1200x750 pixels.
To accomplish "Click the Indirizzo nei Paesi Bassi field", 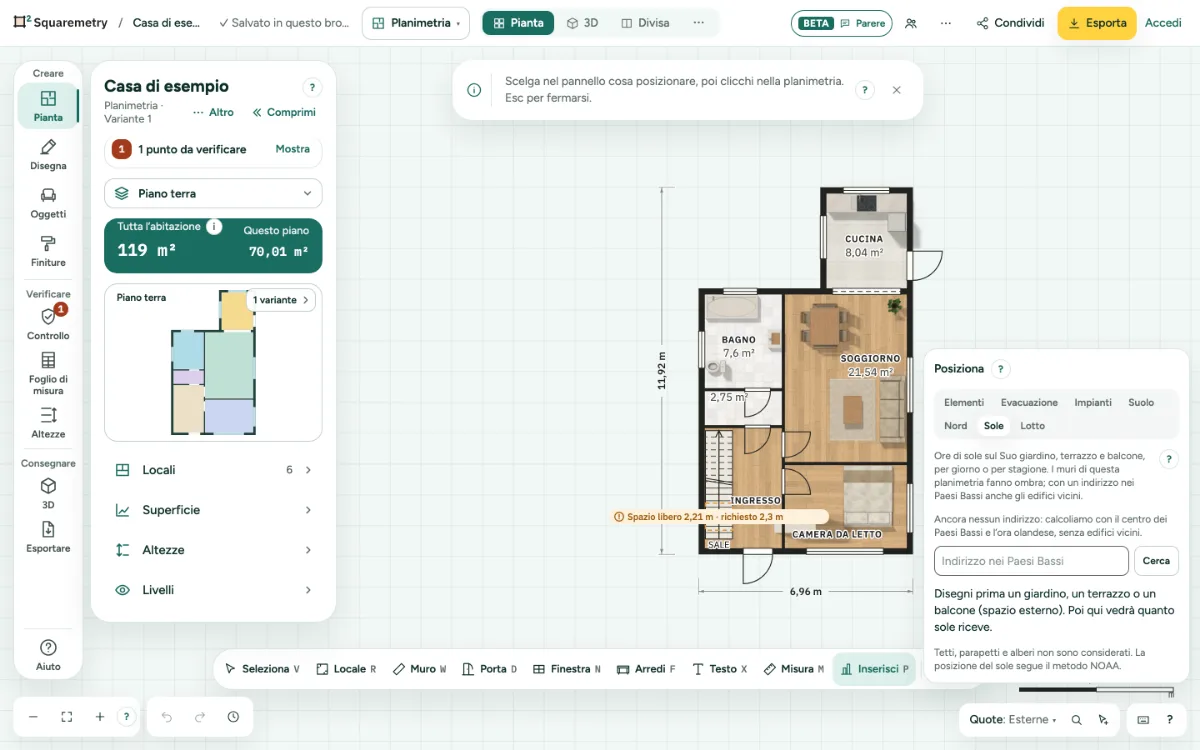I will coord(1031,561).
